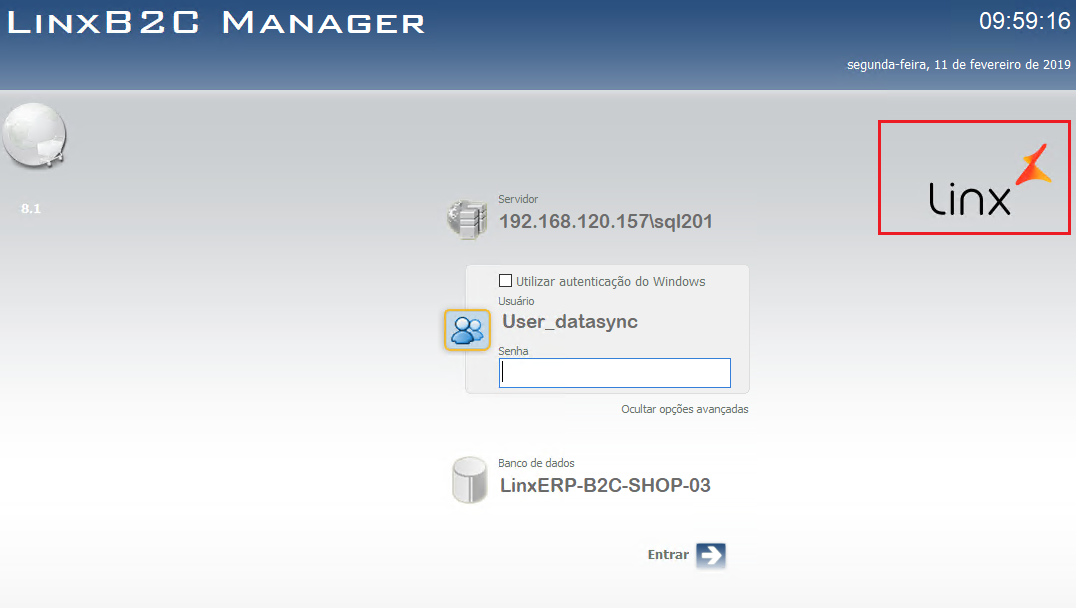Click the Senha label
The height and width of the screenshot is (608, 1079).
513,351
